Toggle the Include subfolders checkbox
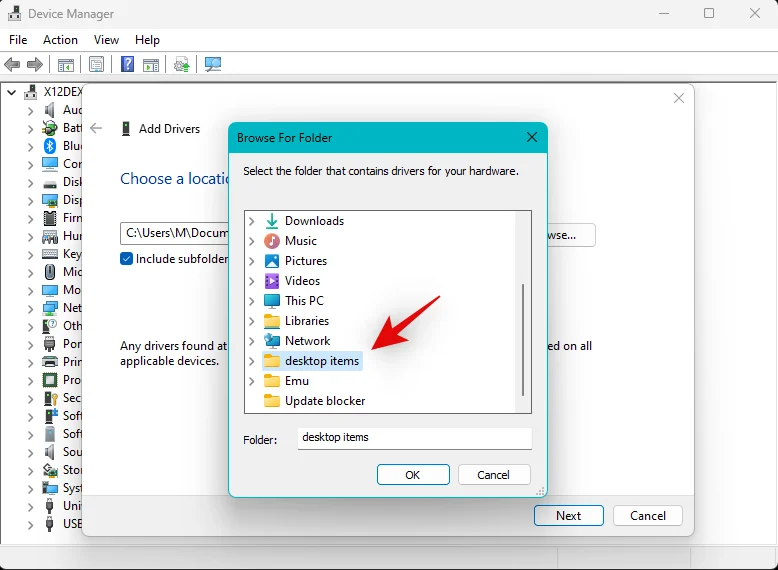This screenshot has width=778, height=570. pos(127,258)
